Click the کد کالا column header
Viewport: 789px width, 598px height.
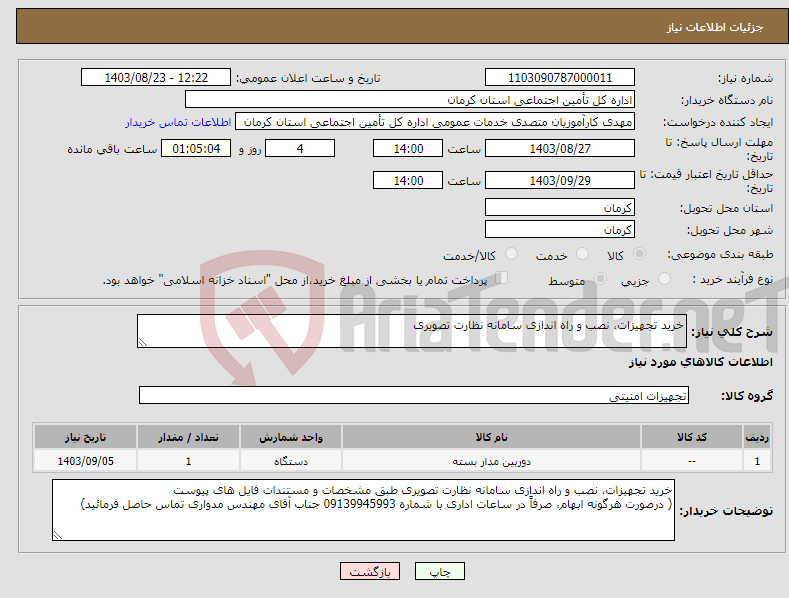692,437
